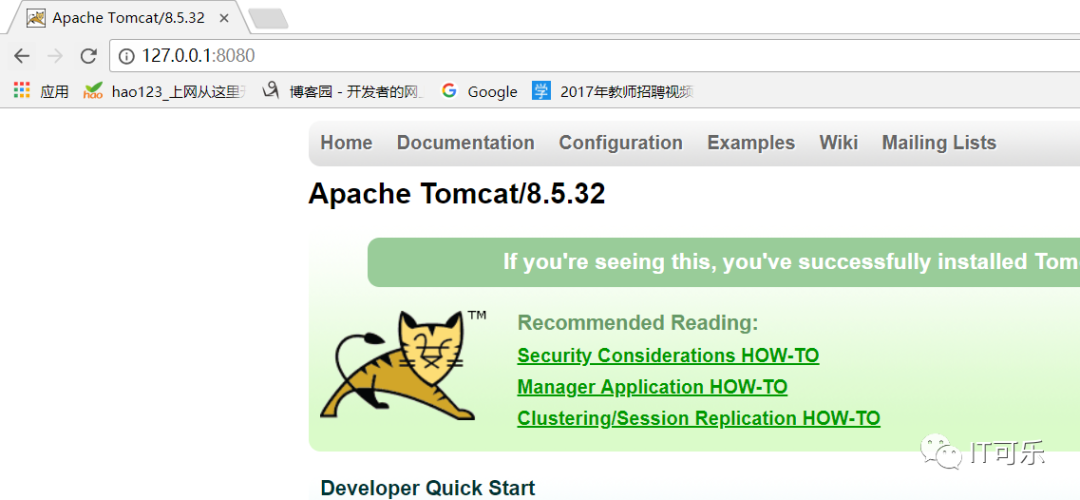This screenshot has width=1080, height=500.
Task: Close the Apache Tomcat/8.5.32 tab
Action: pos(223,19)
